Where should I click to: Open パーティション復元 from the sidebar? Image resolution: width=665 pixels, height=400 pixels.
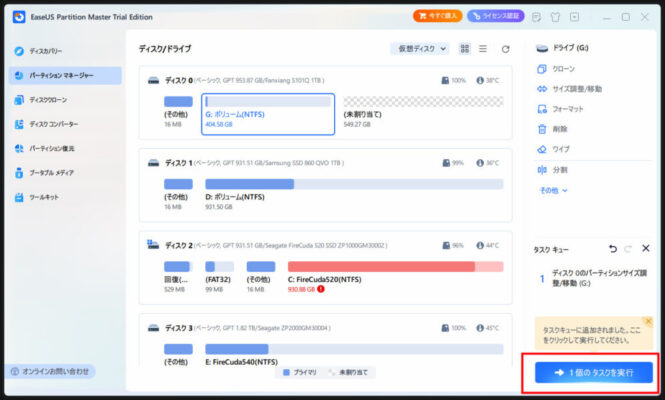44,148
